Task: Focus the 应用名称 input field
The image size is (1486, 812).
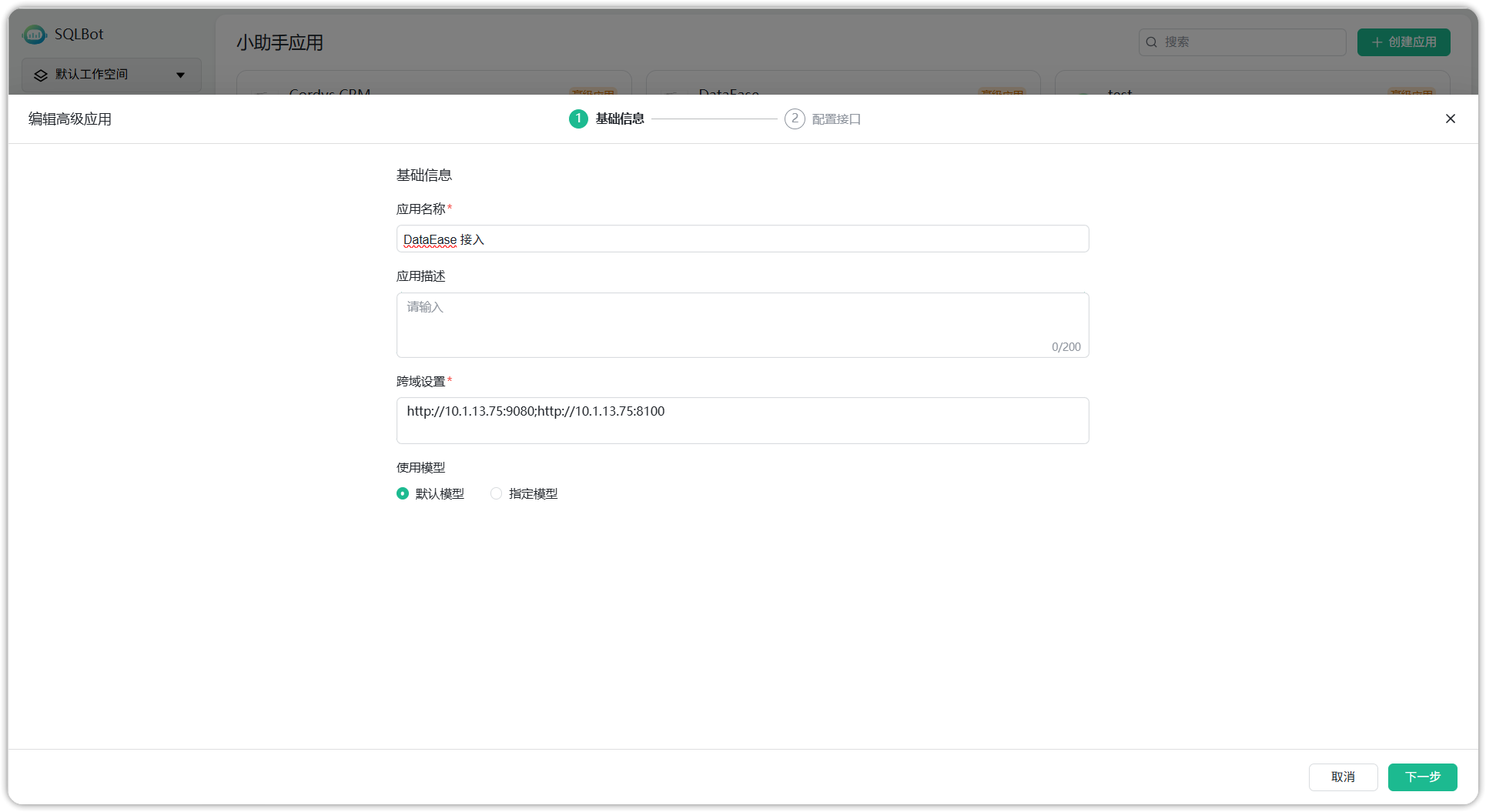Action: 742,239
